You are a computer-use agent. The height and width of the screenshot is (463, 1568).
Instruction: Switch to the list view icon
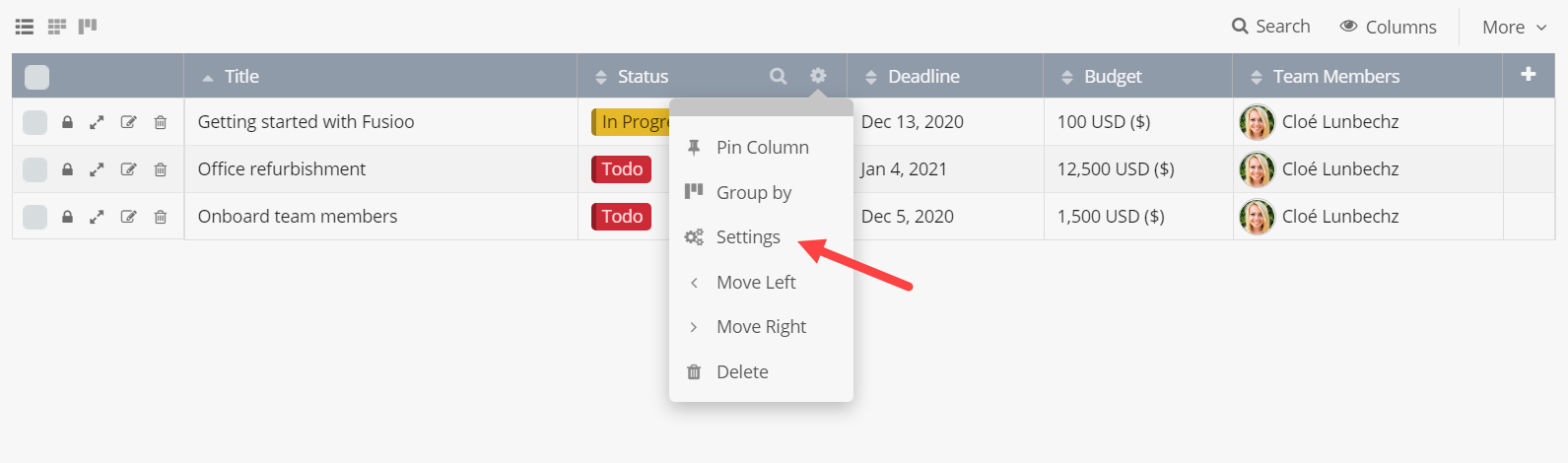click(25, 27)
